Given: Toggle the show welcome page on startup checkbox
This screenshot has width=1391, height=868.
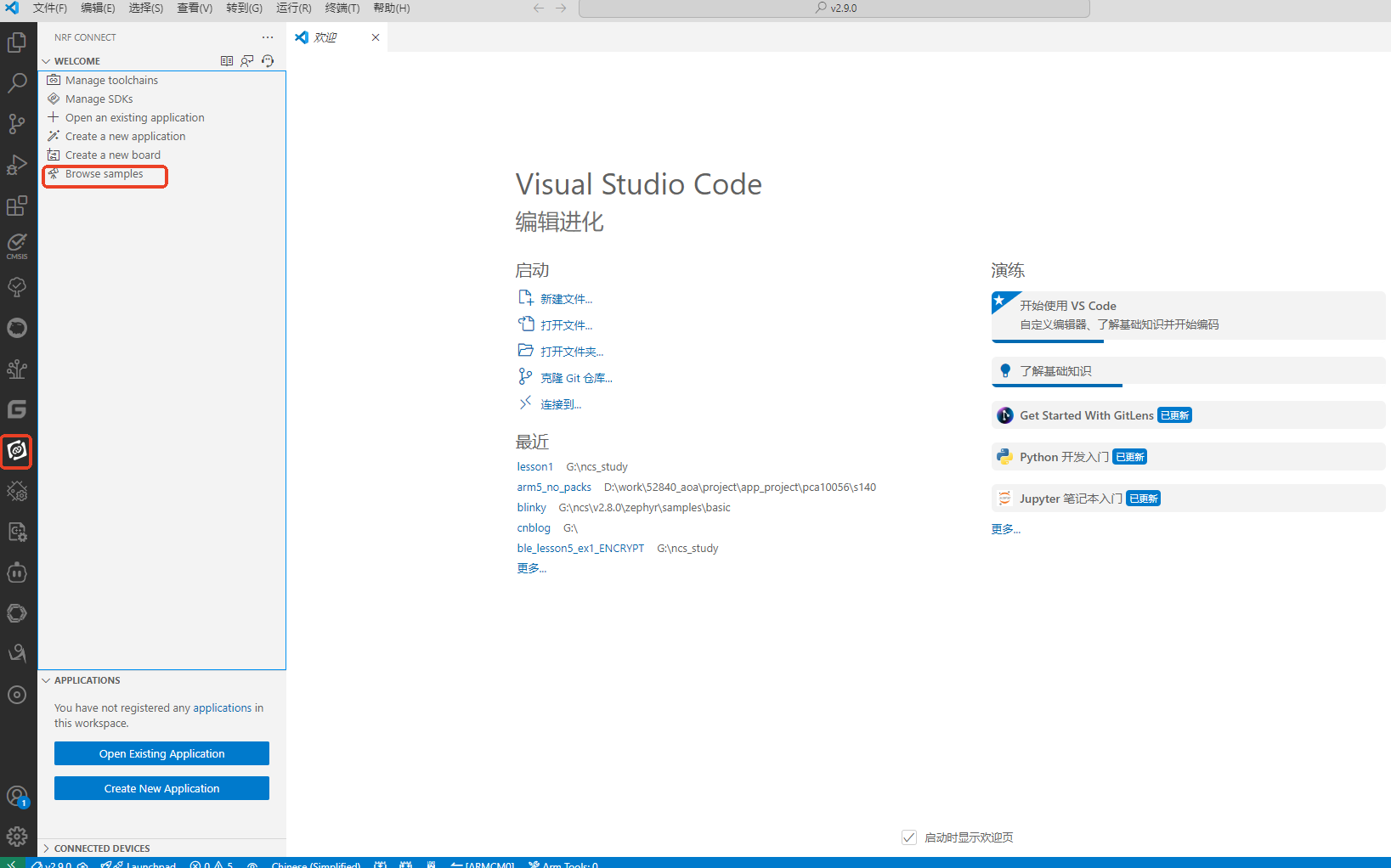Looking at the screenshot, I should tap(909, 837).
